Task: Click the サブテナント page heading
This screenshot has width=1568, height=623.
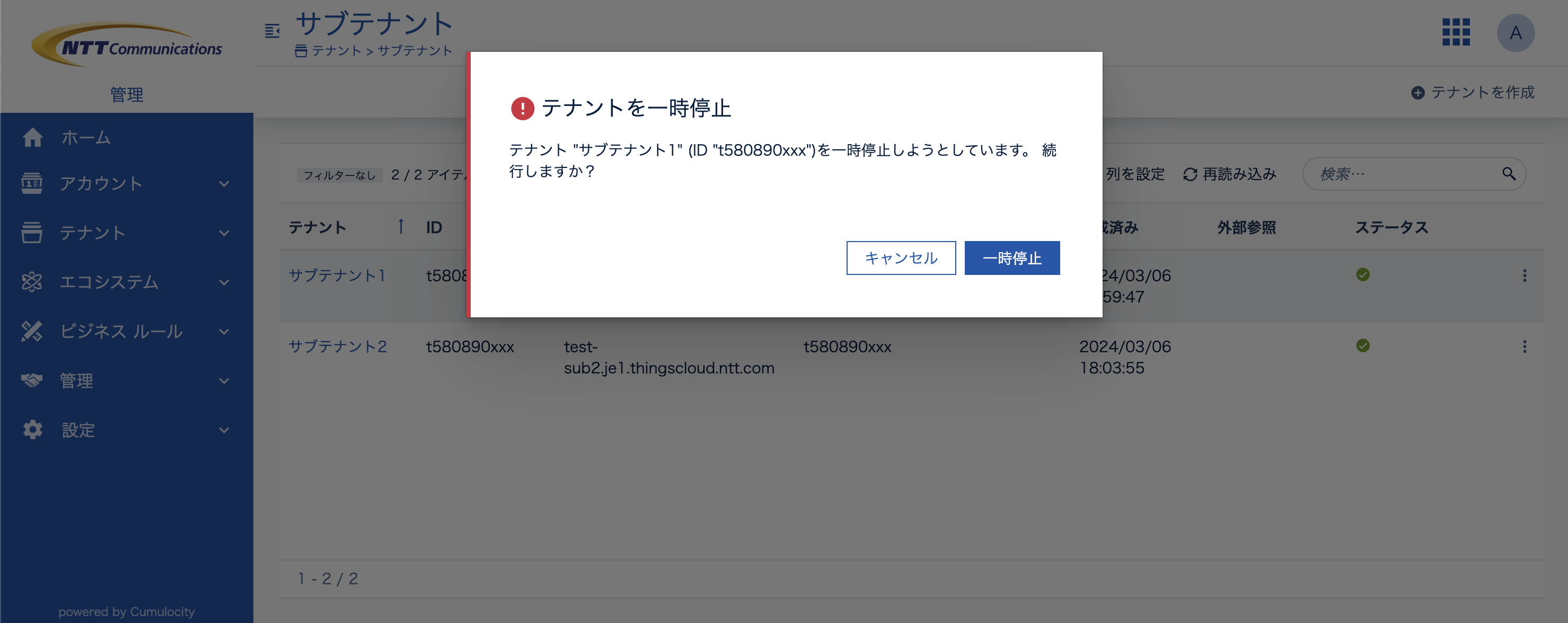Action: [x=374, y=24]
